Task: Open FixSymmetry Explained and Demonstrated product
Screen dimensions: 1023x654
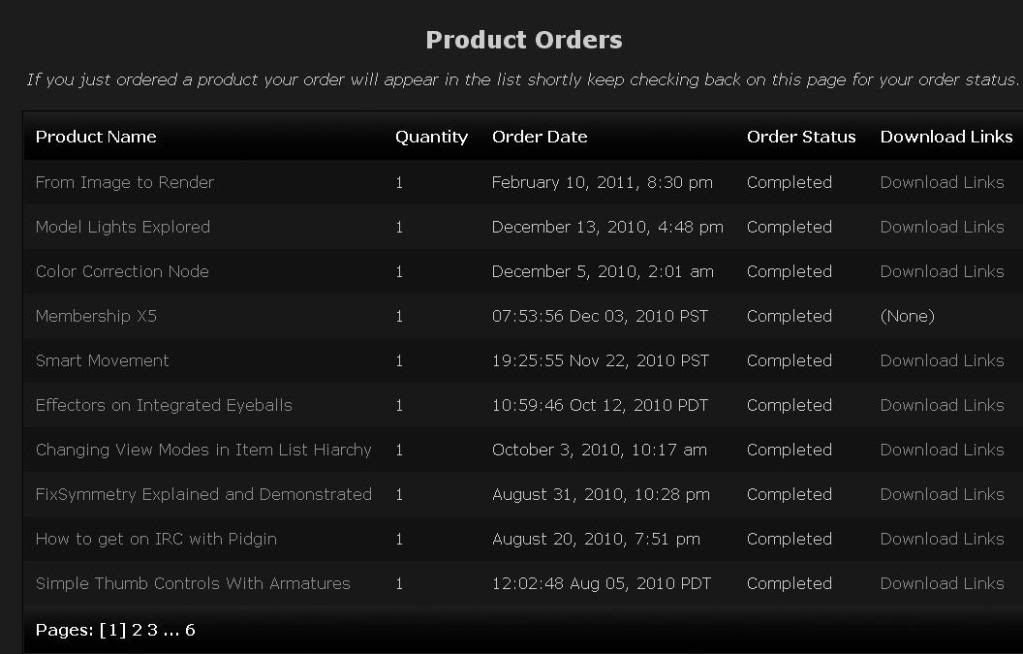Action: (203, 494)
